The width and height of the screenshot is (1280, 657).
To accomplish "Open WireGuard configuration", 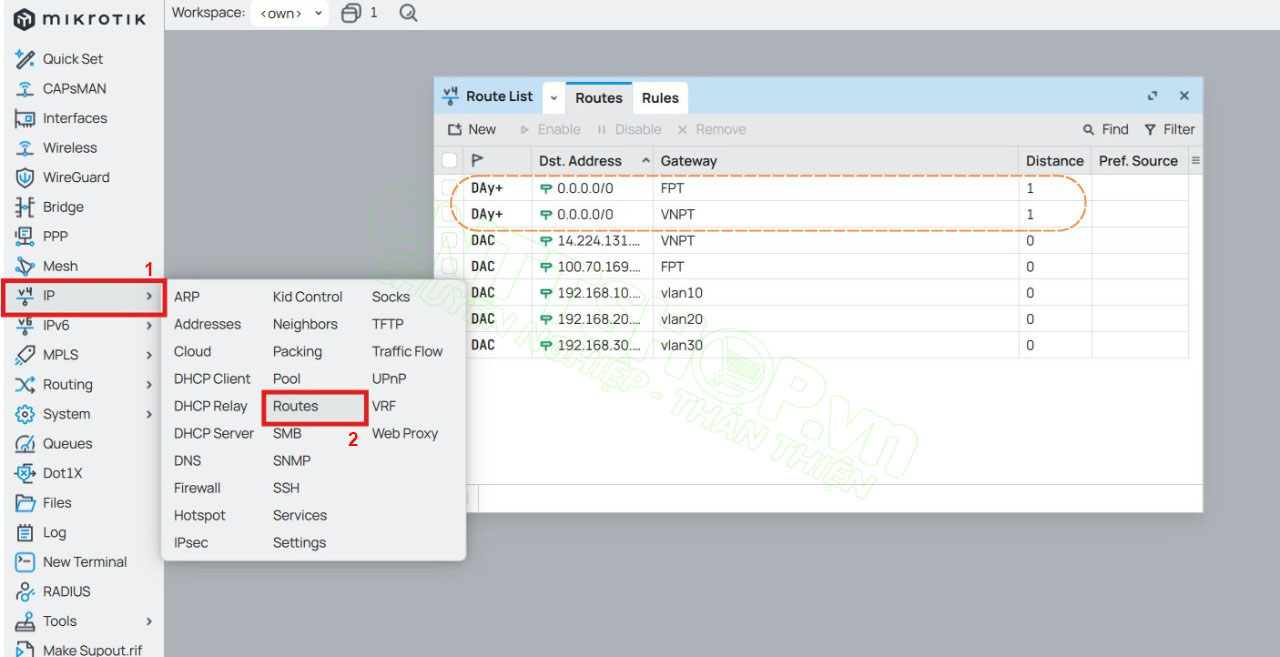I will (71, 177).
